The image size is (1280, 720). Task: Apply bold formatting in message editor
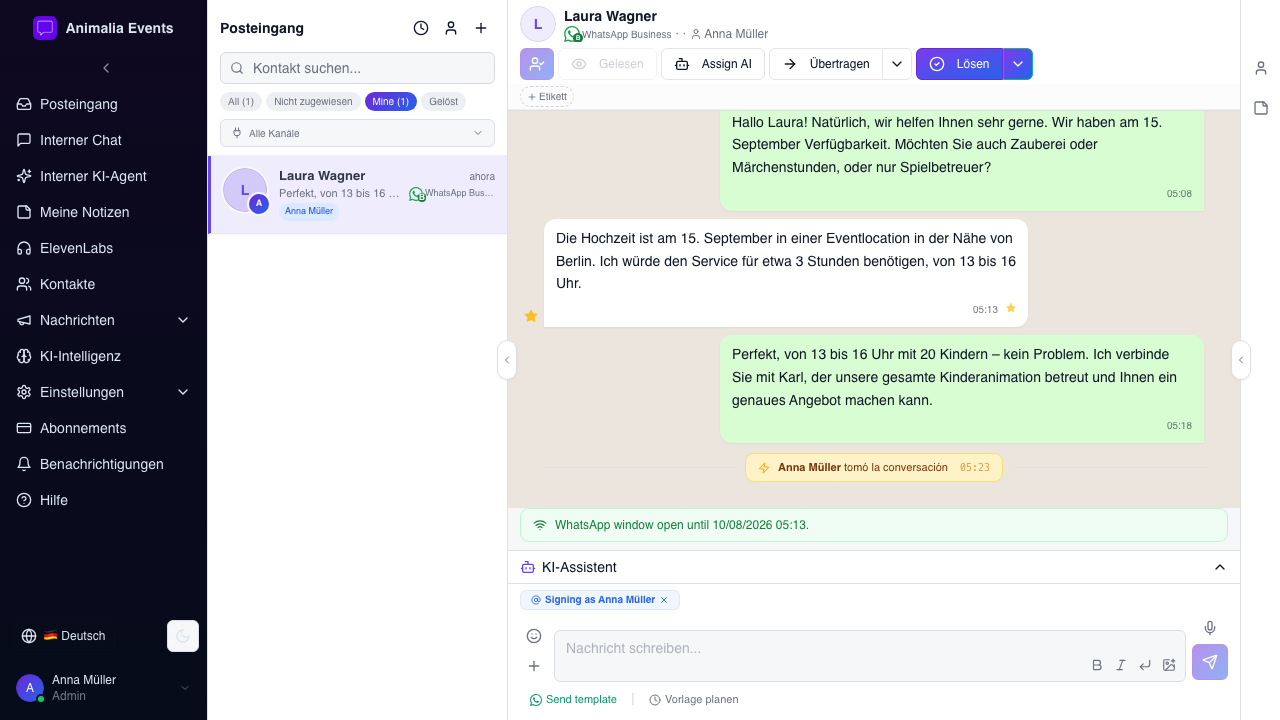(x=1097, y=665)
